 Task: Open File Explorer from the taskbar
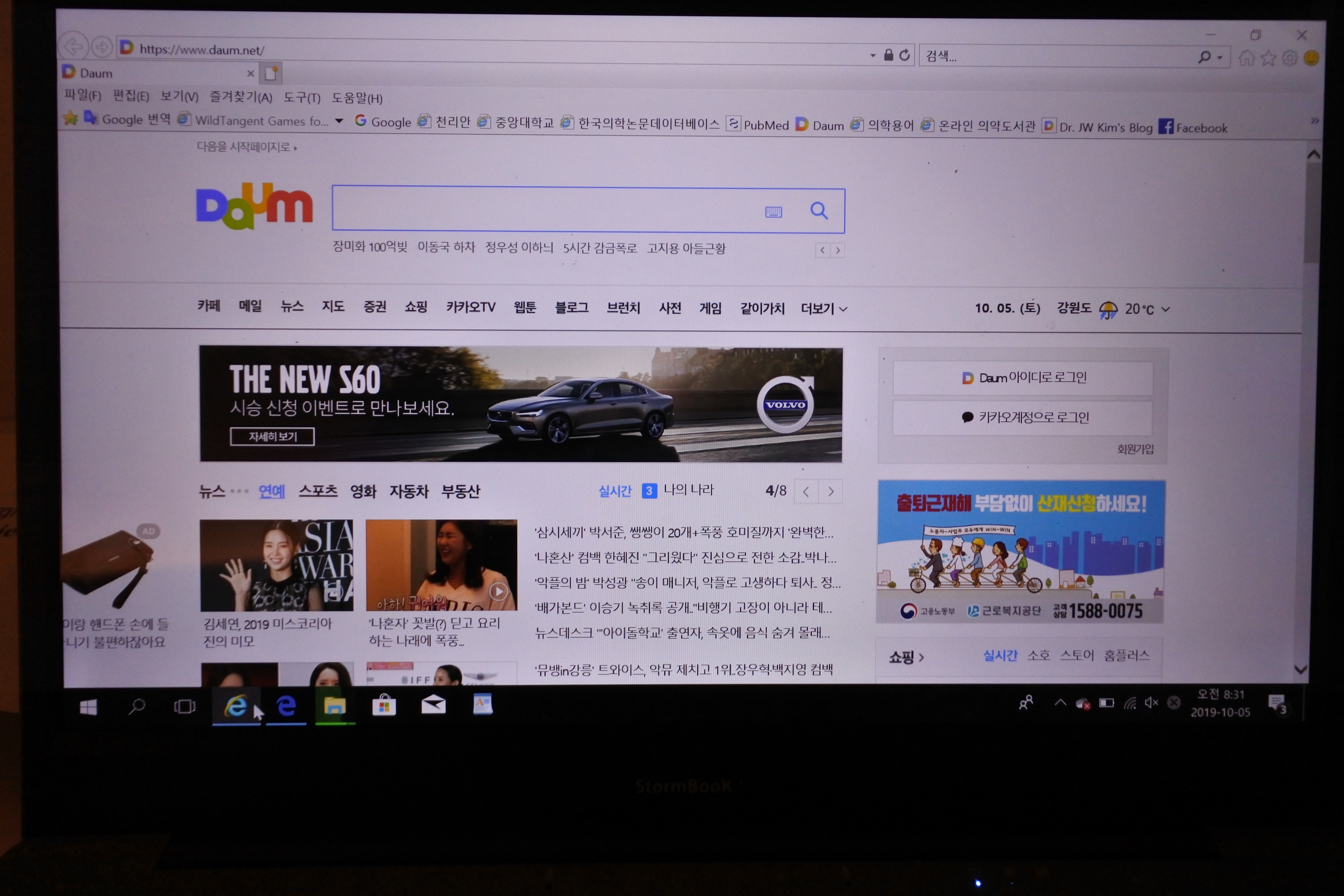[x=335, y=706]
